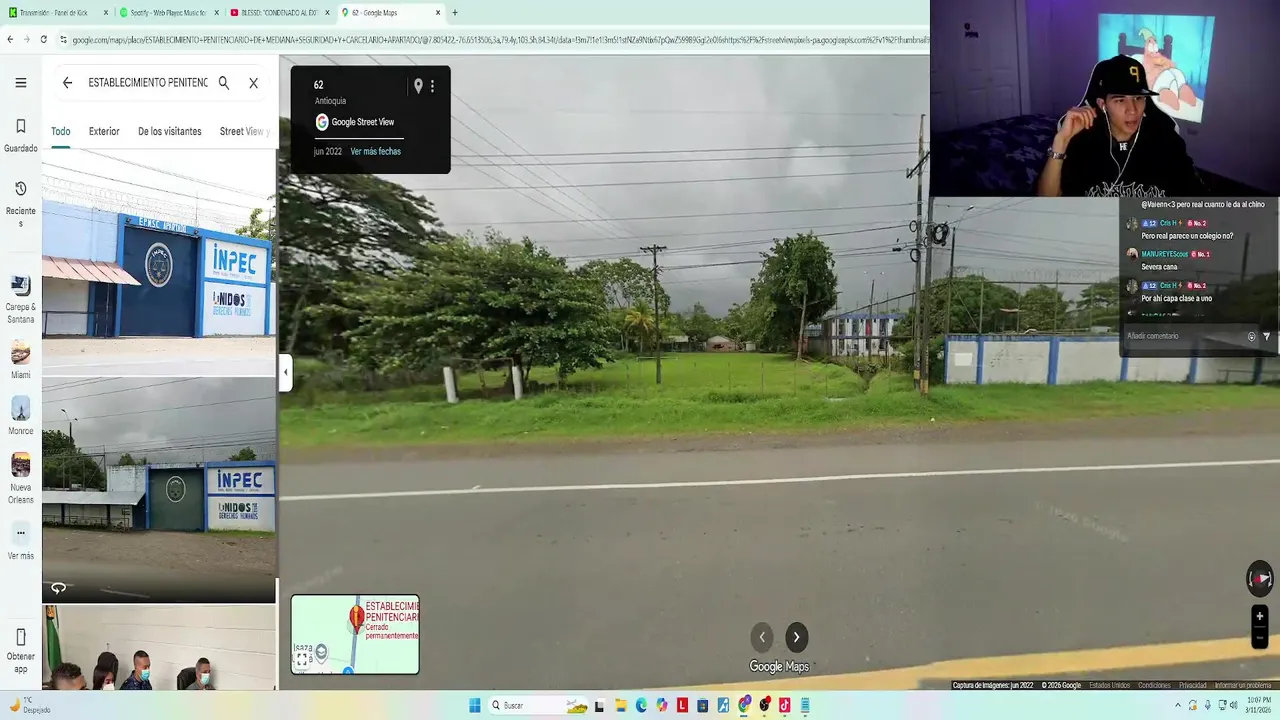Click the browser address bar URL

tap(500, 39)
